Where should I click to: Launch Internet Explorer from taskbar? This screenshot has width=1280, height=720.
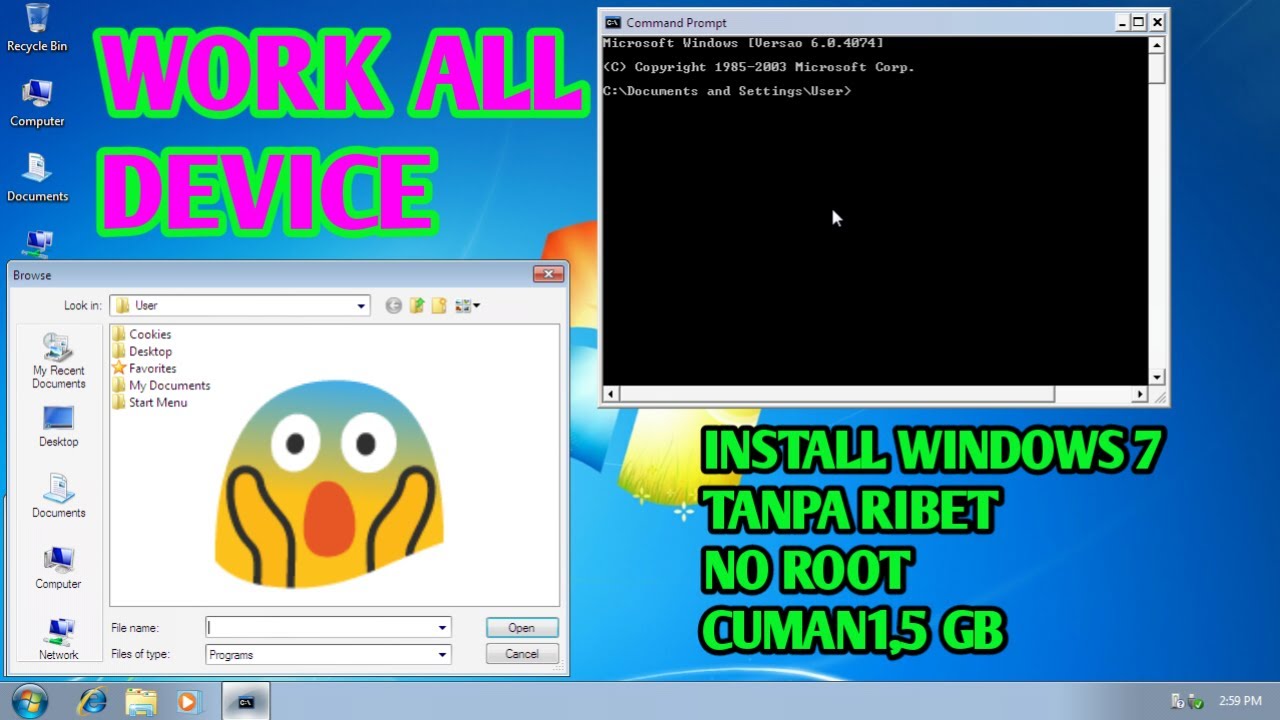(93, 702)
